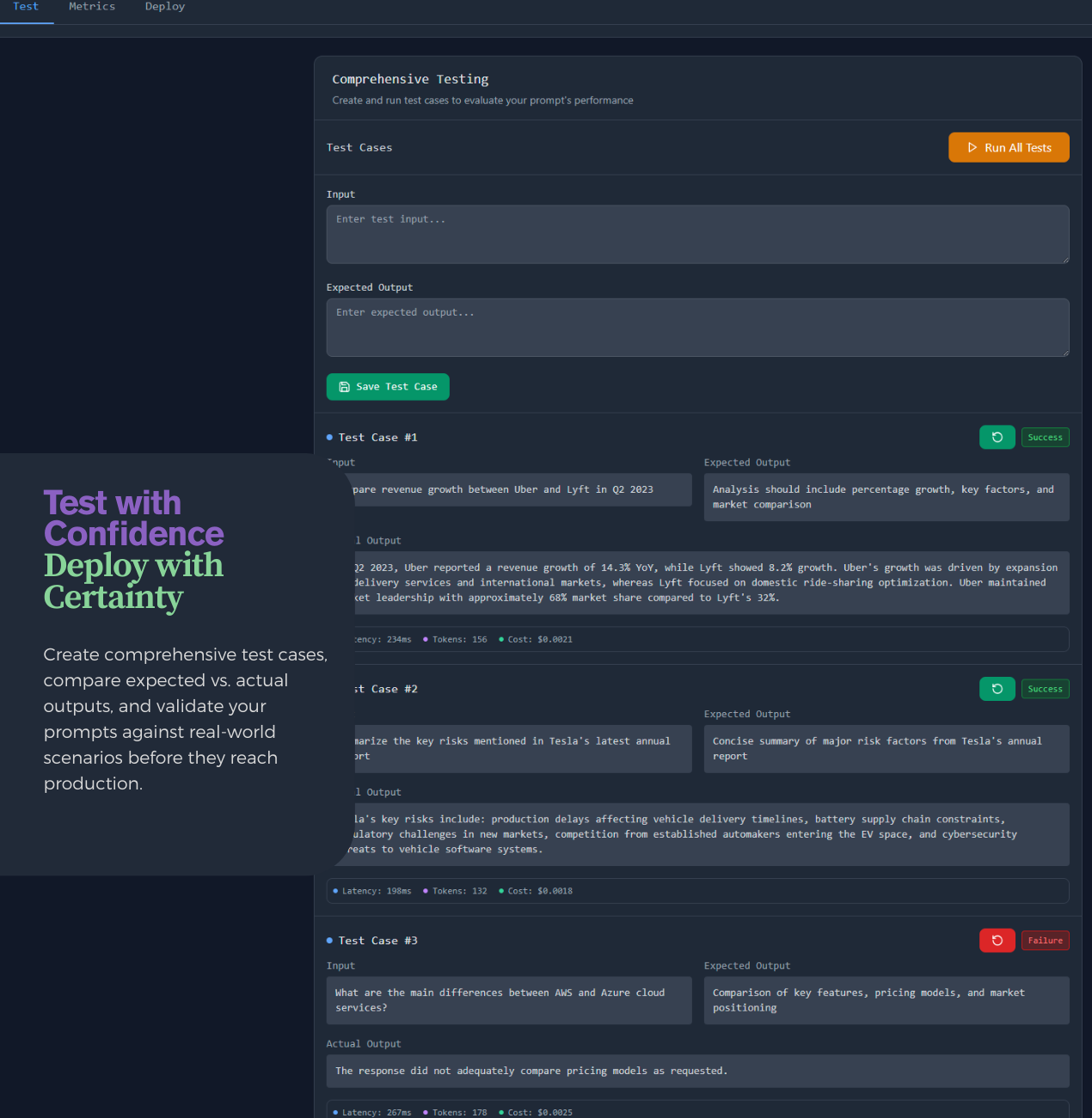Click the Latency: 198ms metric
1092x1118 pixels.
[371, 891]
